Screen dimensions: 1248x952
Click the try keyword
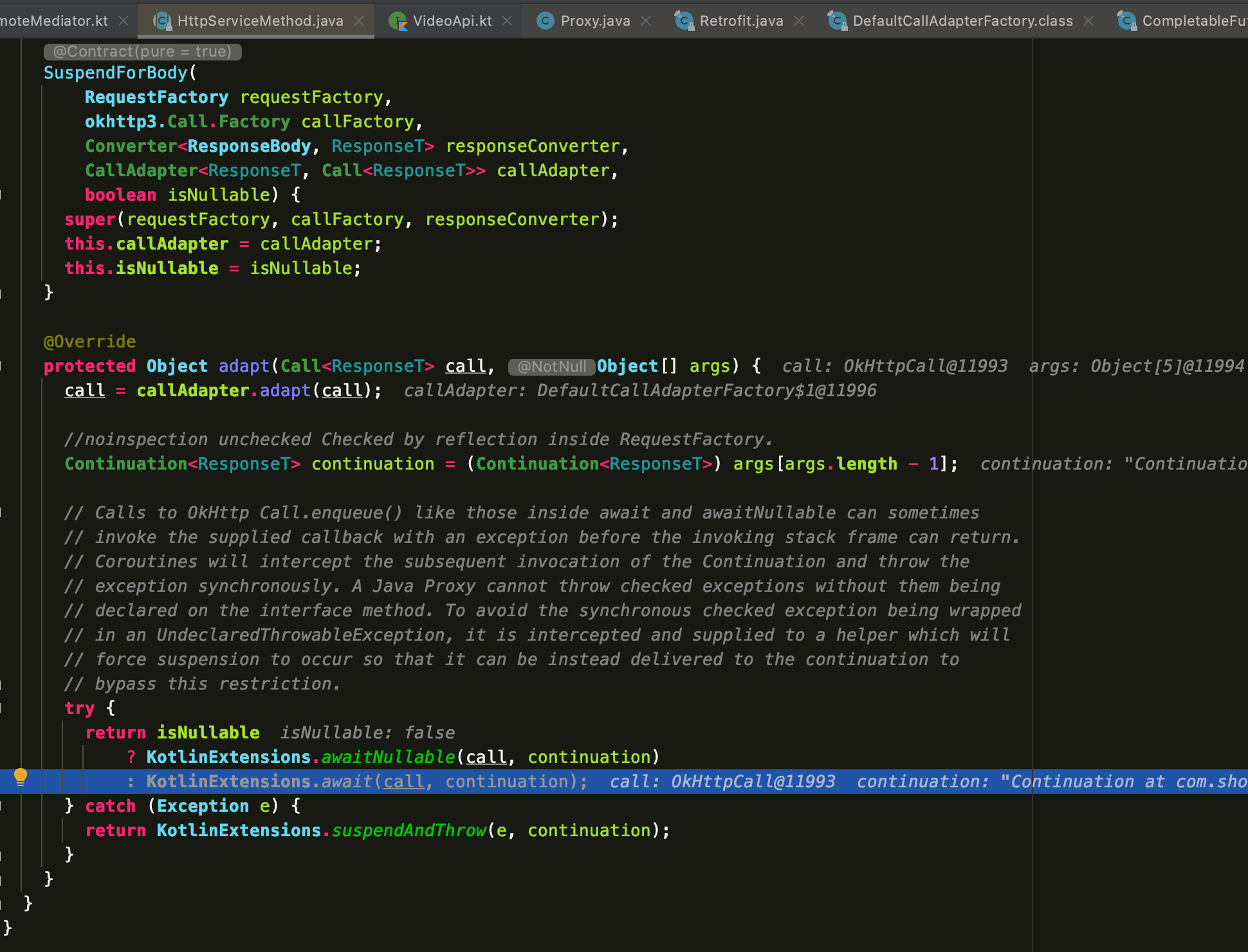[x=79, y=708]
